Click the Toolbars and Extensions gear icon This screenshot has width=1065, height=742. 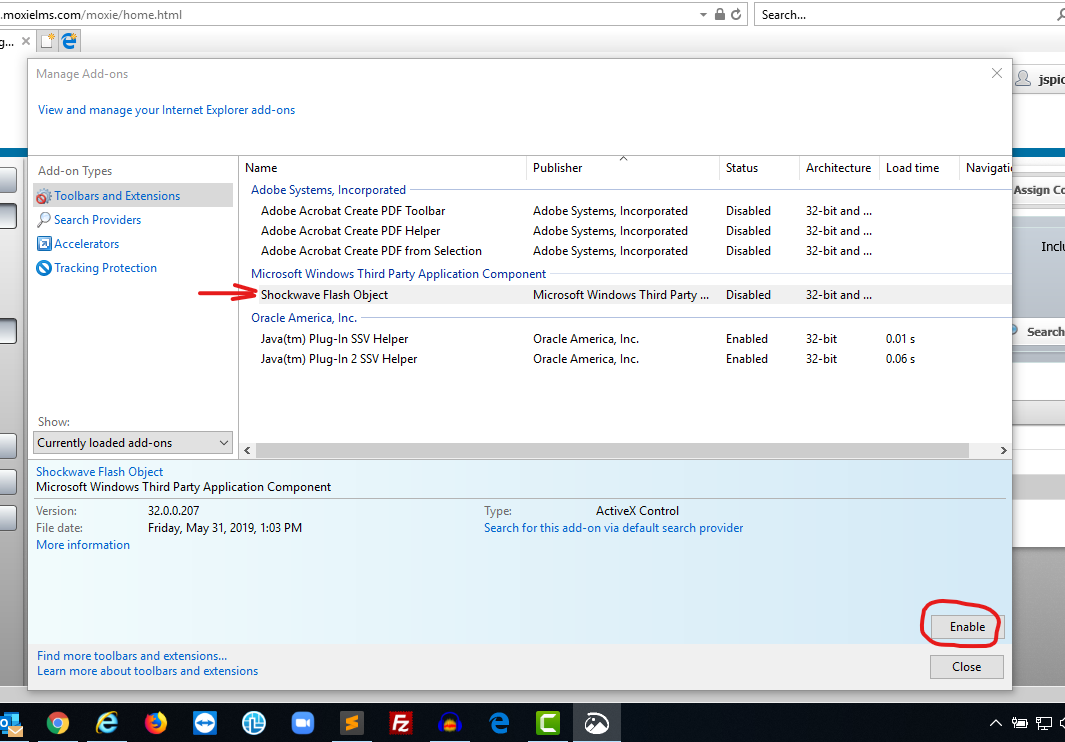[x=43, y=196]
